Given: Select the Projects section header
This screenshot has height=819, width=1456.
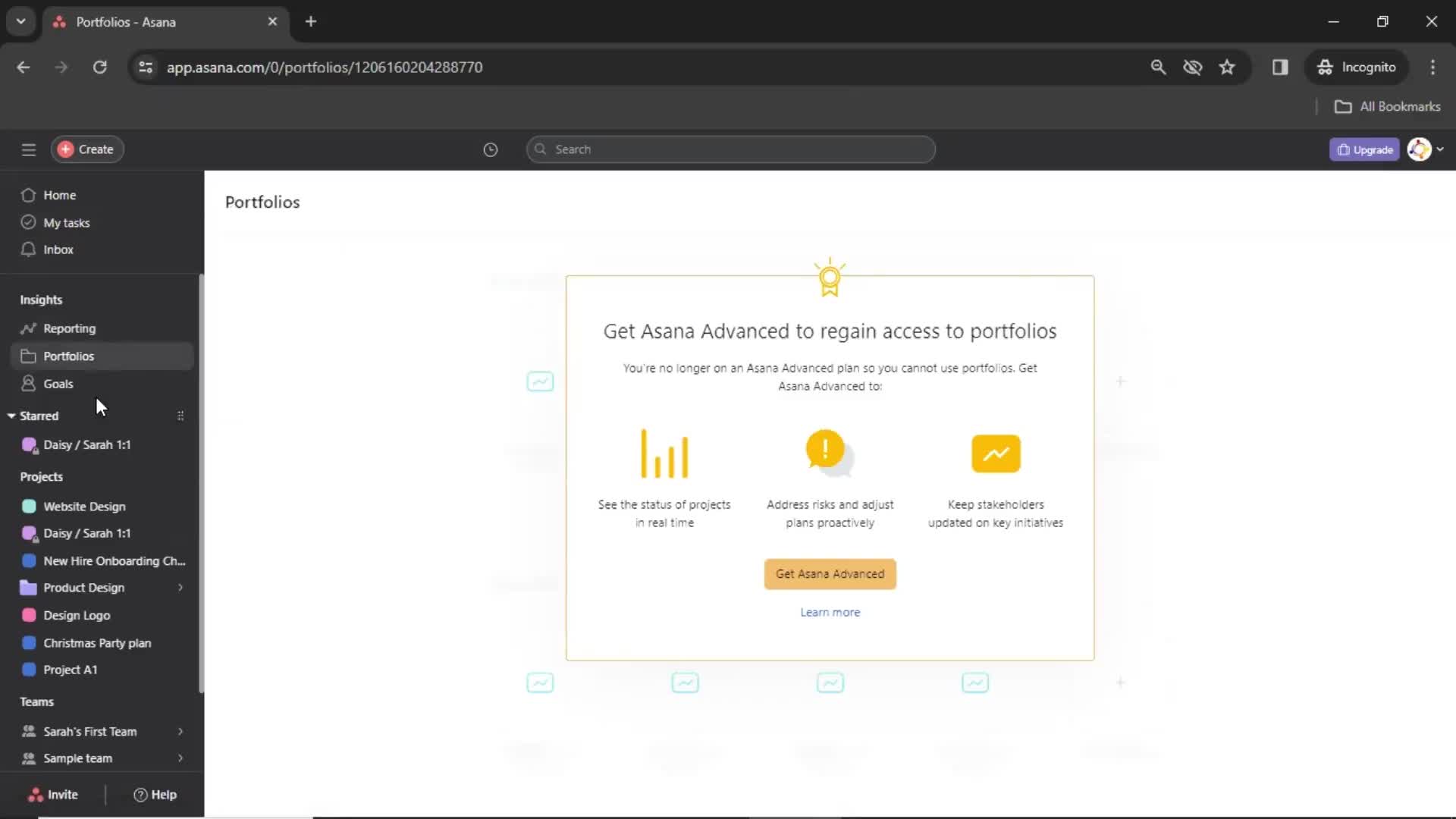Looking at the screenshot, I should (x=41, y=476).
